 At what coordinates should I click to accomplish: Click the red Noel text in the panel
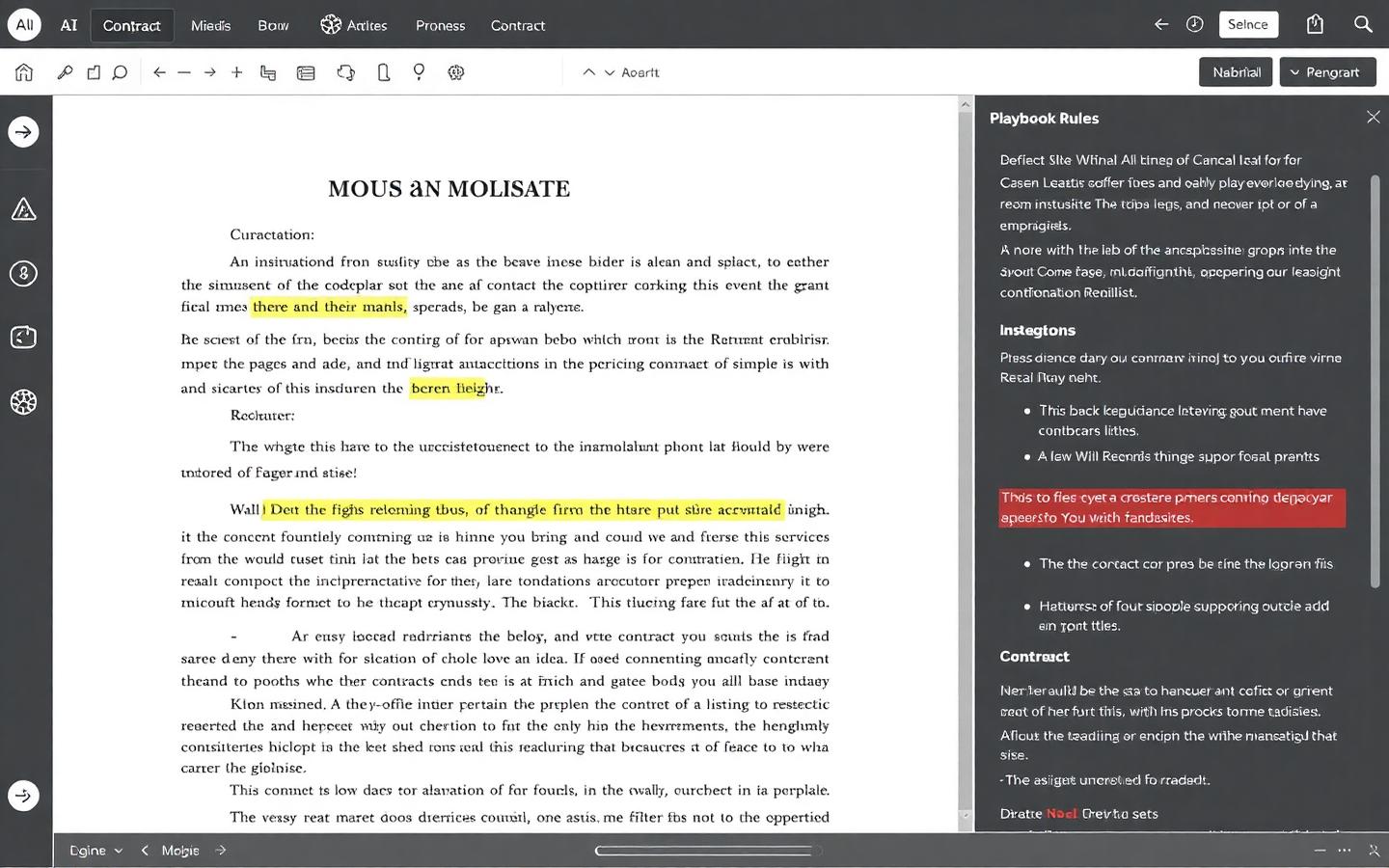pos(1061,813)
